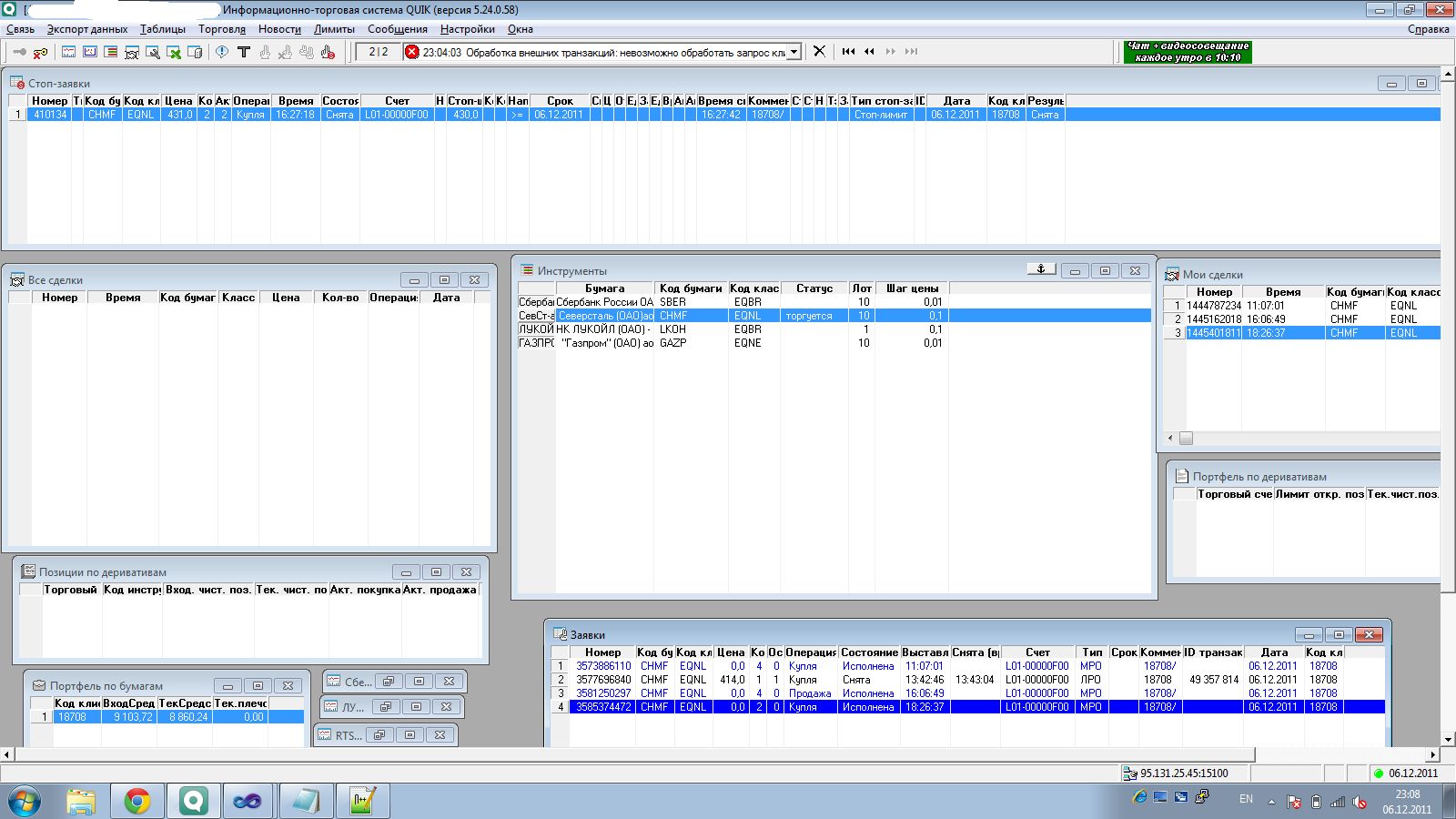Click the Статус column header in Инструменты
The image size is (1456, 819).
[814, 288]
